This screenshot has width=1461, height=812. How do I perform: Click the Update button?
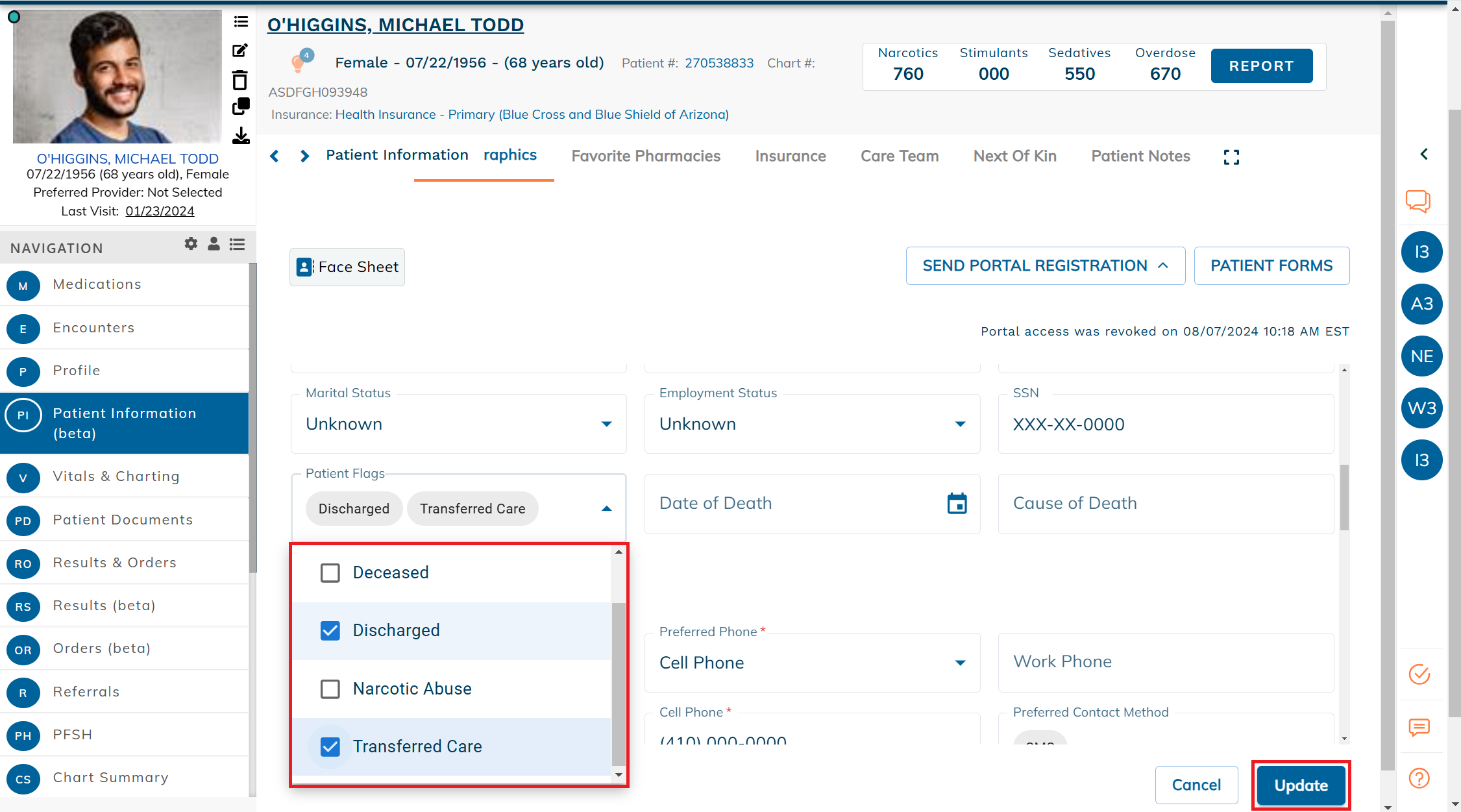pyautogui.click(x=1301, y=785)
